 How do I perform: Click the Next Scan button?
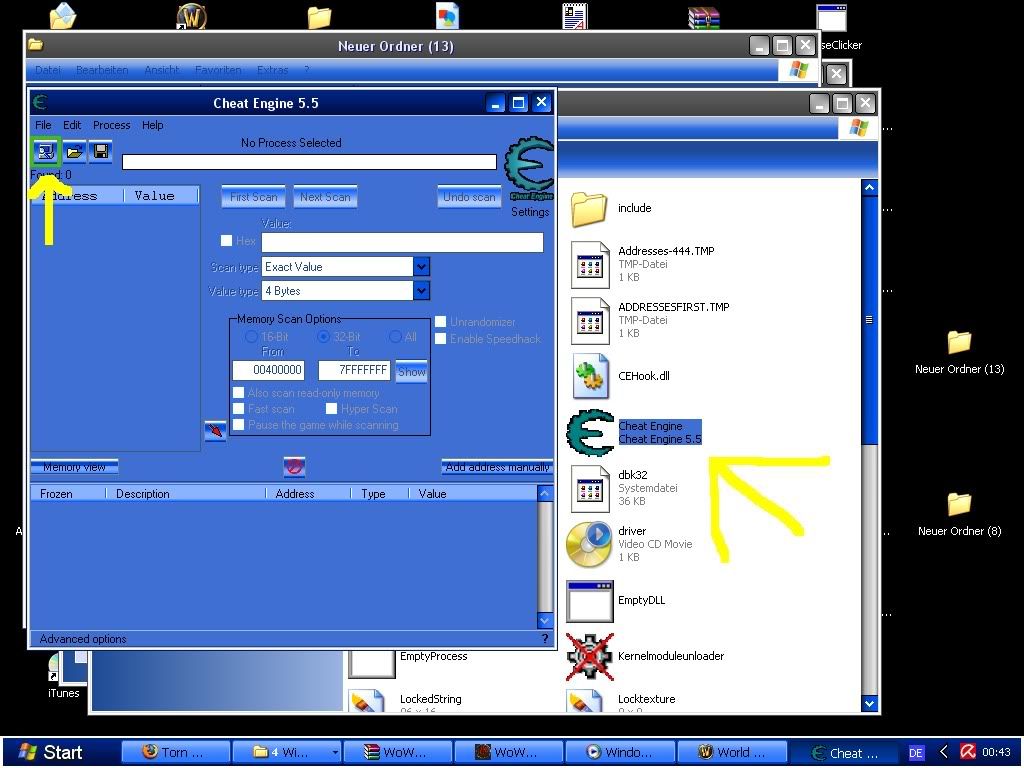coord(325,197)
